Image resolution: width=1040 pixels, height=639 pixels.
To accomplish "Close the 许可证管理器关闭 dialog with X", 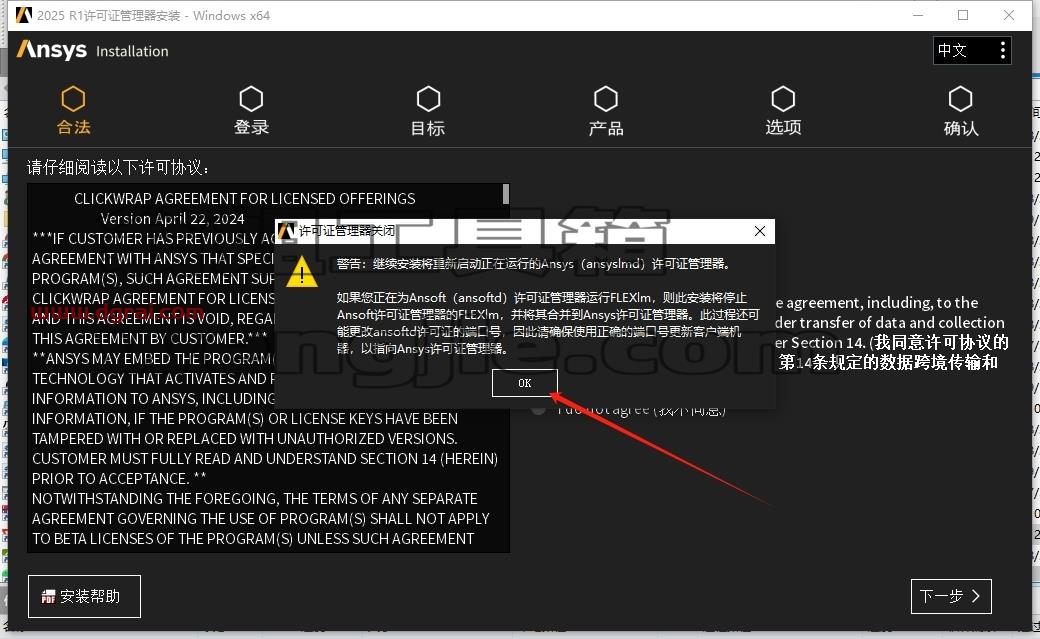I will 760,231.
